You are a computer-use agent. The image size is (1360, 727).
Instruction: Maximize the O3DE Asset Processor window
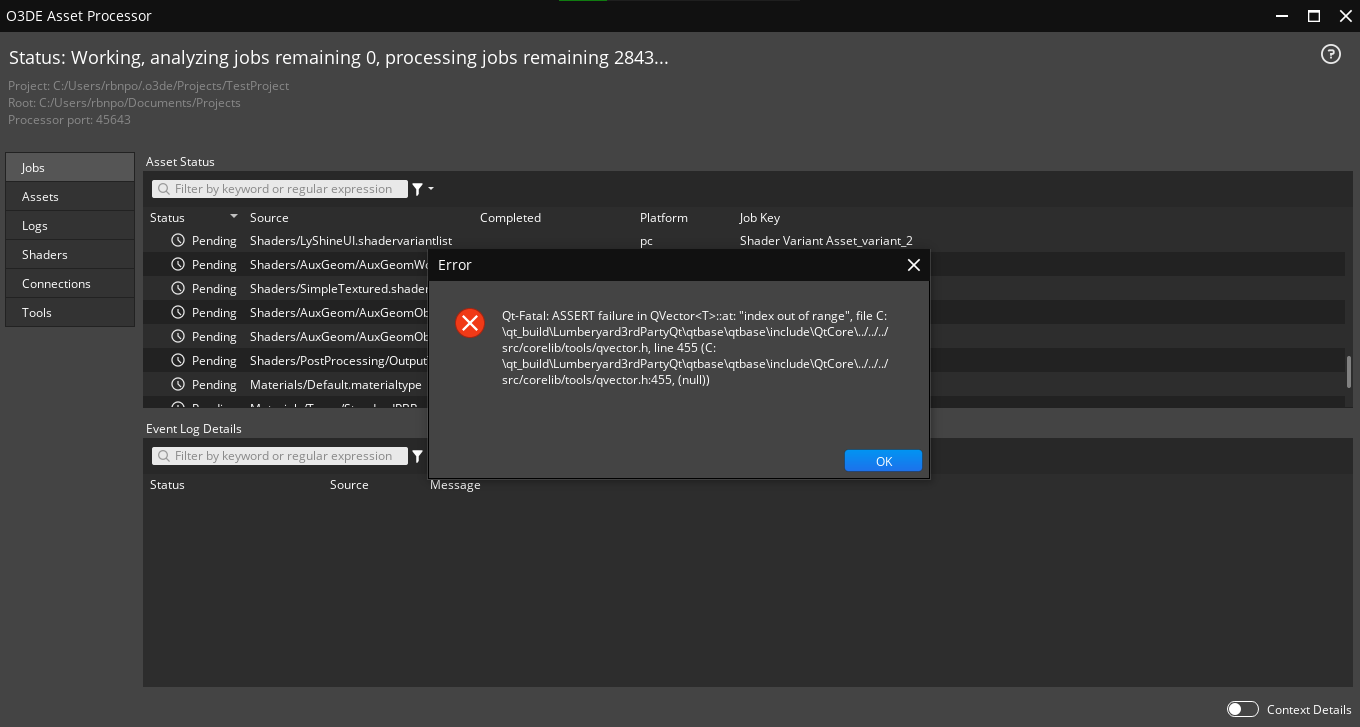[1314, 15]
